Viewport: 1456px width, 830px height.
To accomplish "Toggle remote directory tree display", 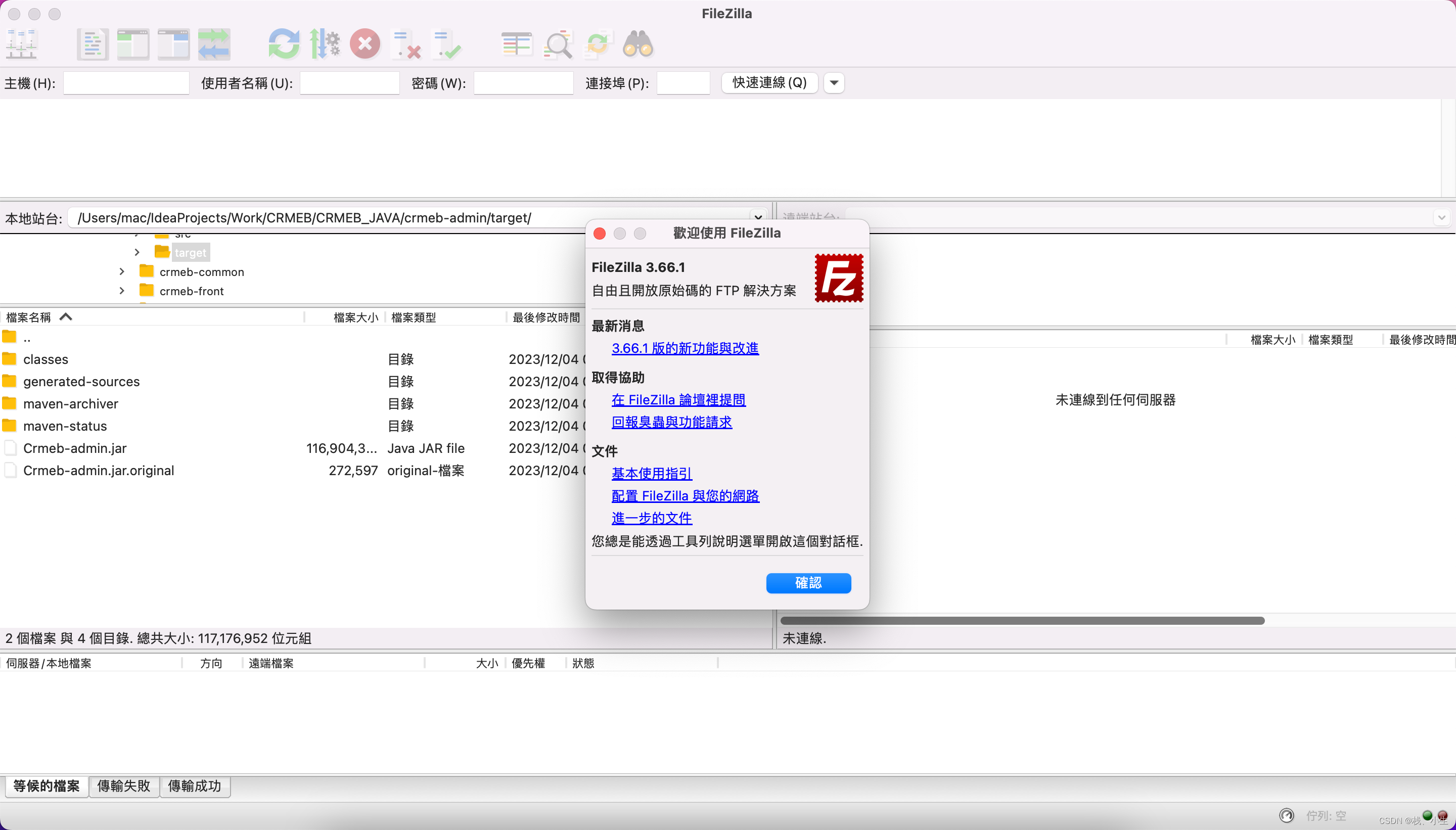I will click(x=173, y=44).
